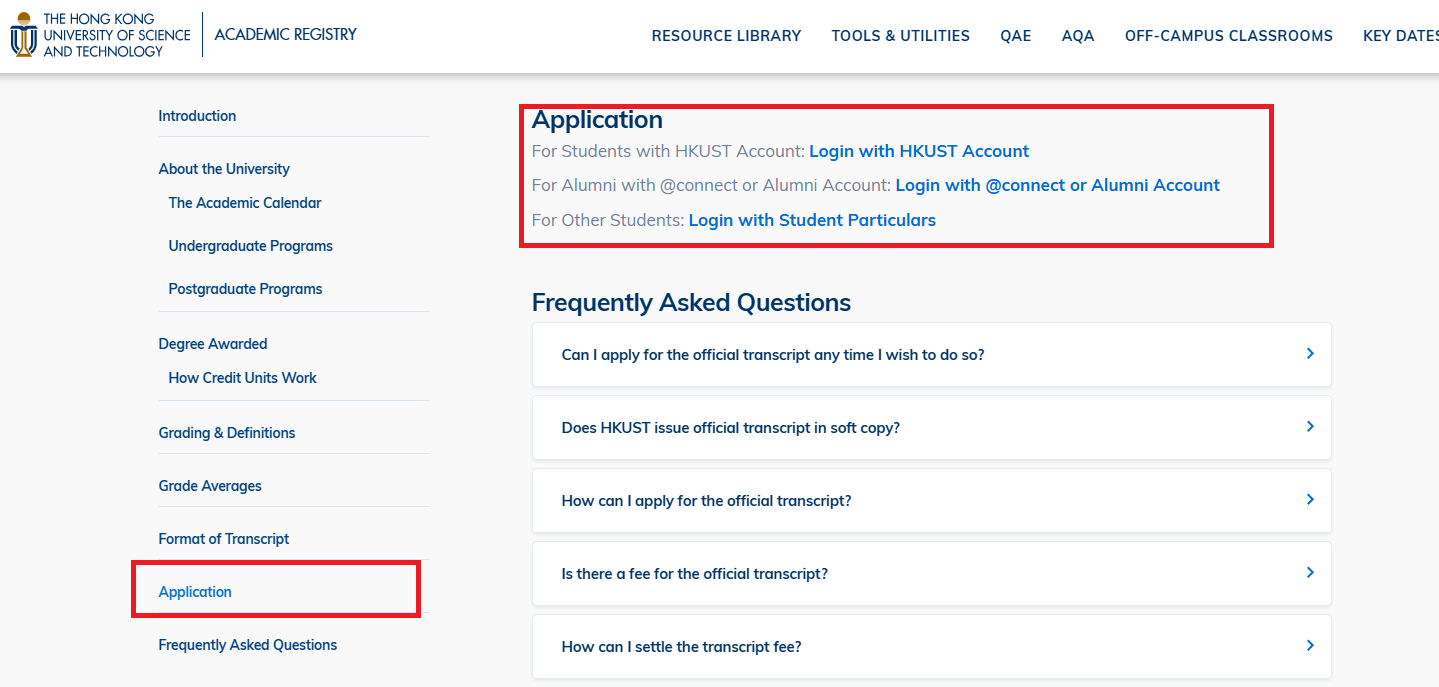Open the Academic Registry home link

pyautogui.click(x=285, y=34)
